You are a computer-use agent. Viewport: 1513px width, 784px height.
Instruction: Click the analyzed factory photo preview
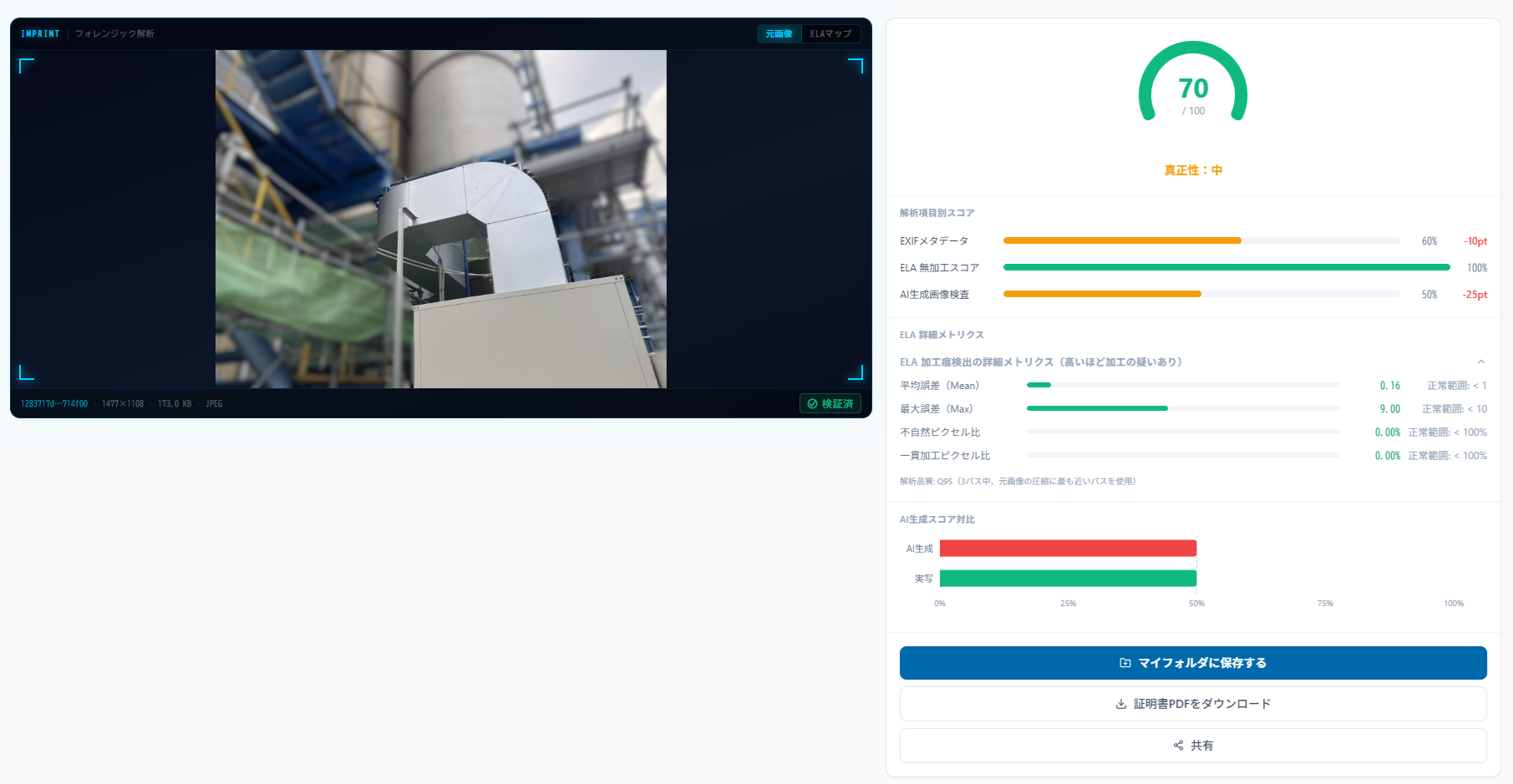point(441,219)
